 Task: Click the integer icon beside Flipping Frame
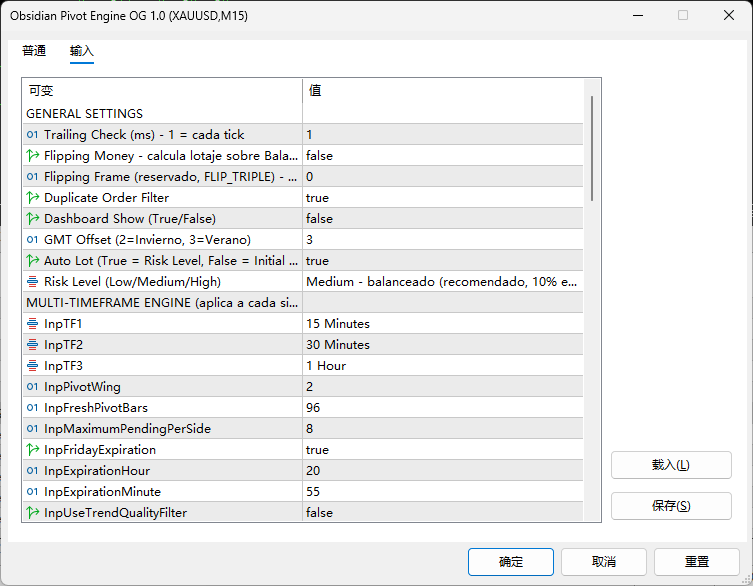point(32,177)
